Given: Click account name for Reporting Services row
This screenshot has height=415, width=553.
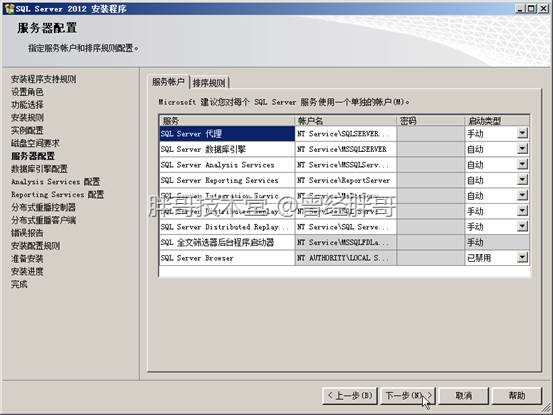Looking at the screenshot, I should pyautogui.click(x=346, y=180).
